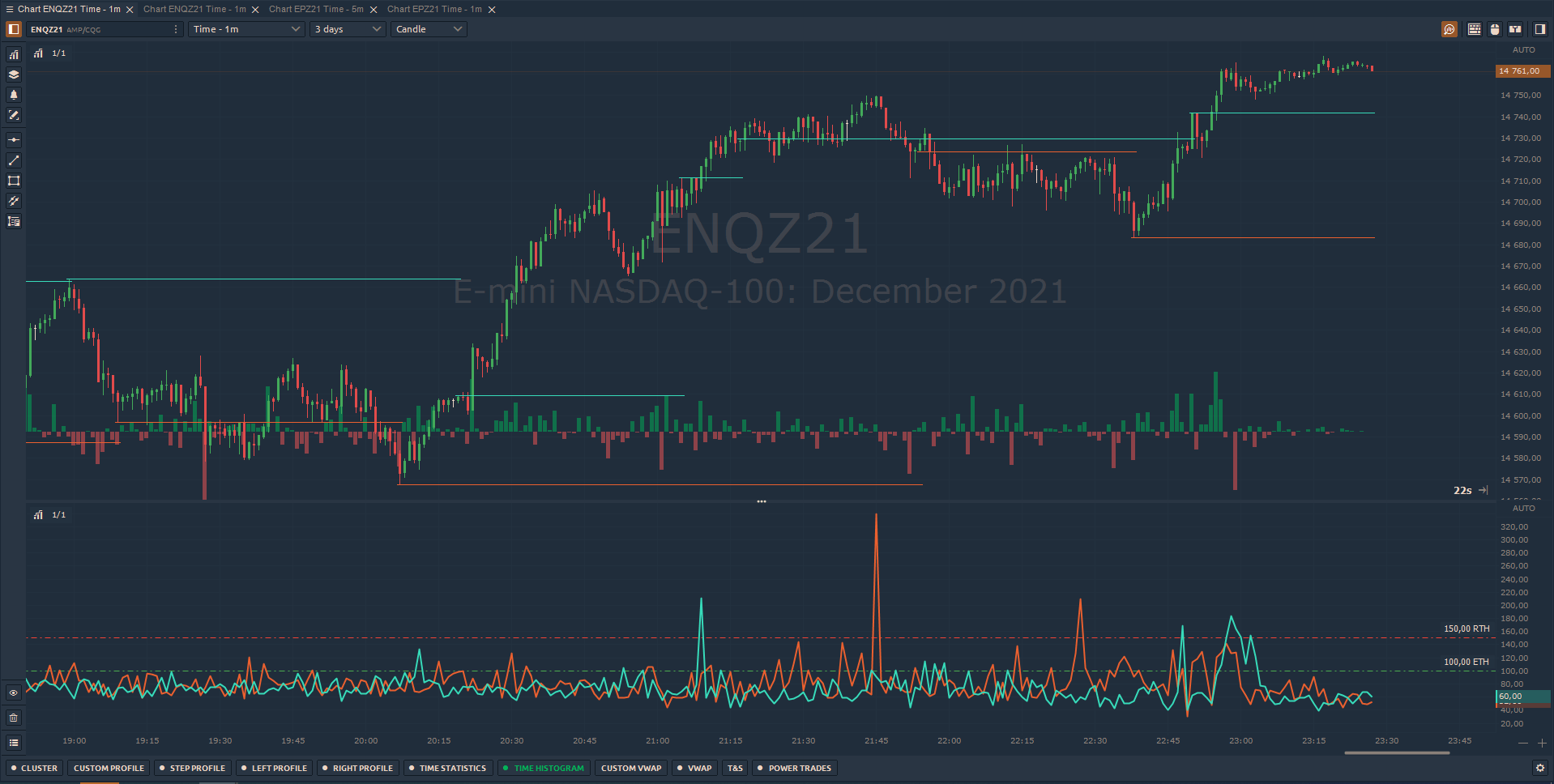Image resolution: width=1554 pixels, height=784 pixels.
Task: Click the POWER TRADES button
Action: click(x=794, y=767)
